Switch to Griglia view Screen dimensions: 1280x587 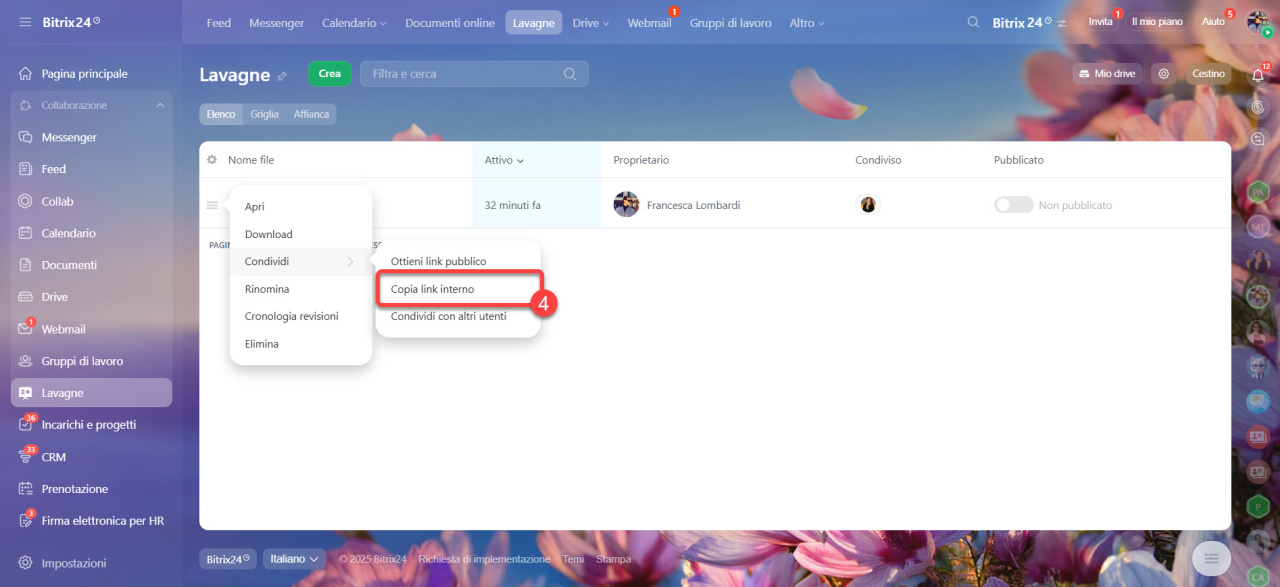click(264, 114)
